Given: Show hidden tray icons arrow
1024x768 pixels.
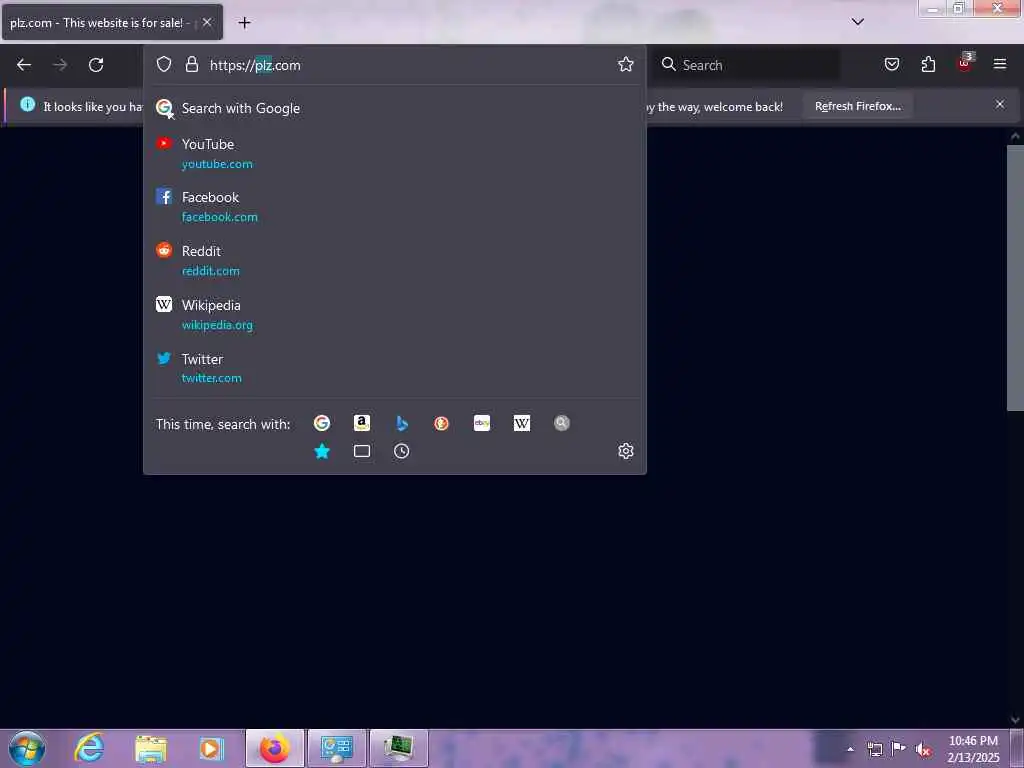Looking at the screenshot, I should [x=850, y=749].
